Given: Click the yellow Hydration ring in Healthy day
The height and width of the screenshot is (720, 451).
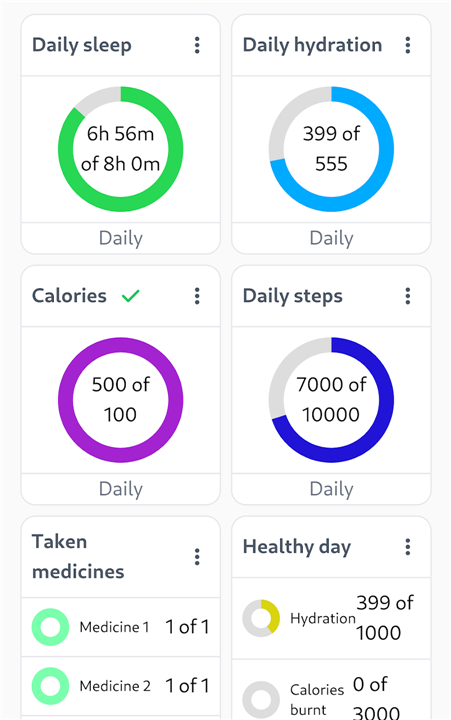Looking at the screenshot, I should pos(261,618).
